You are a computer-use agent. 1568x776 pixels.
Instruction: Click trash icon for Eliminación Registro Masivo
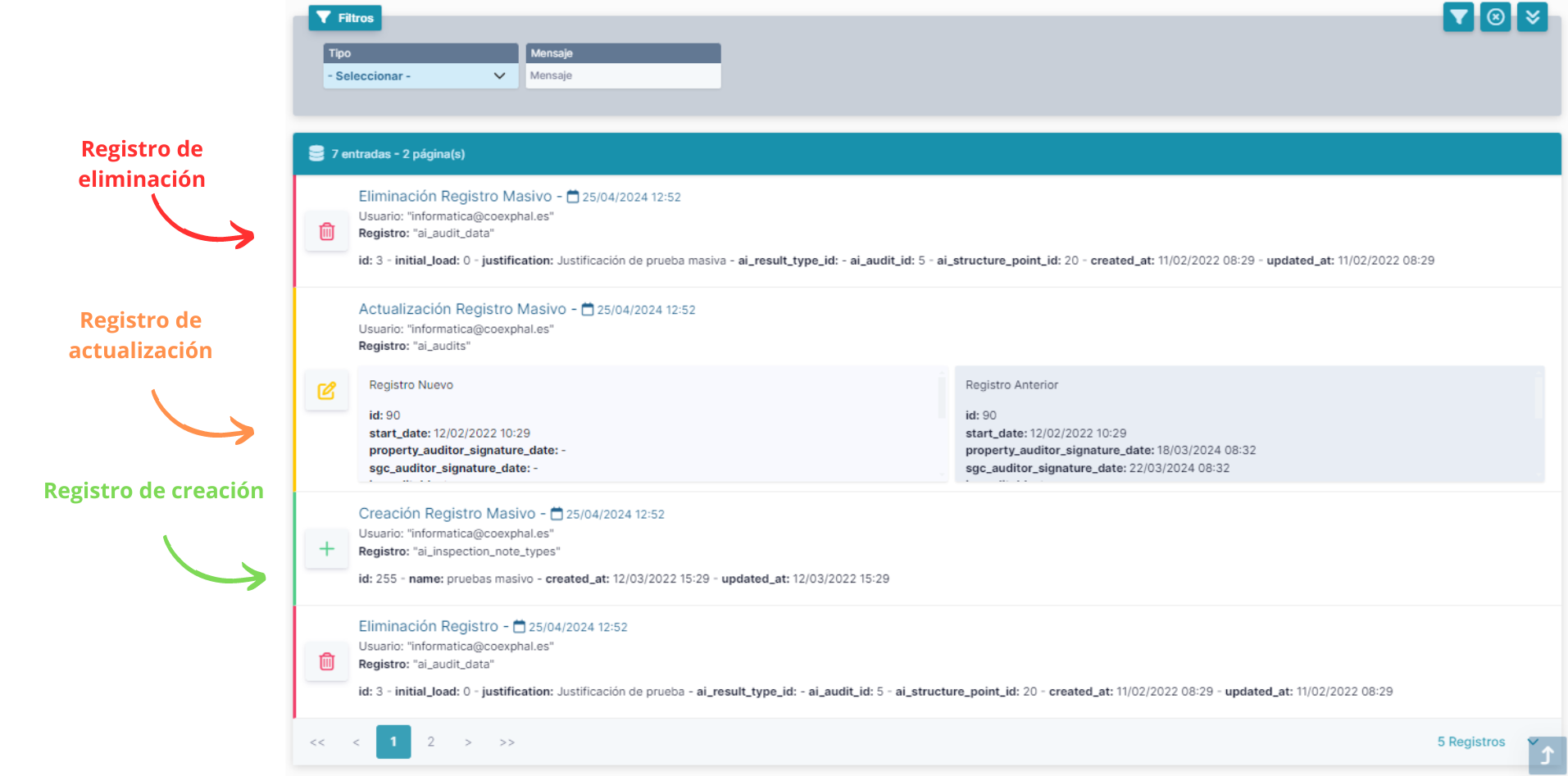pos(327,232)
